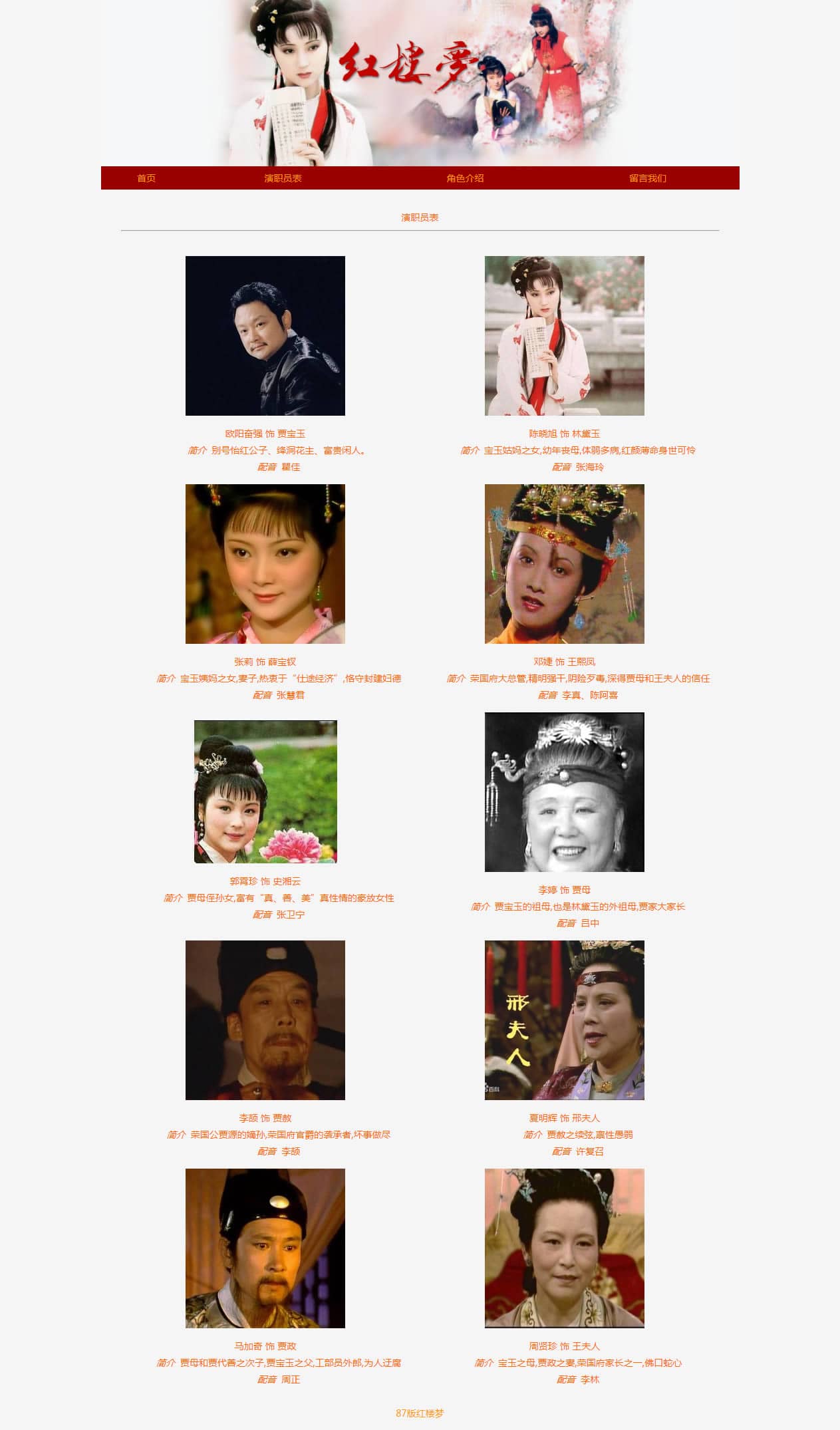
Task: Open the 邓婕 王熙凤 portrait
Action: tap(565, 564)
